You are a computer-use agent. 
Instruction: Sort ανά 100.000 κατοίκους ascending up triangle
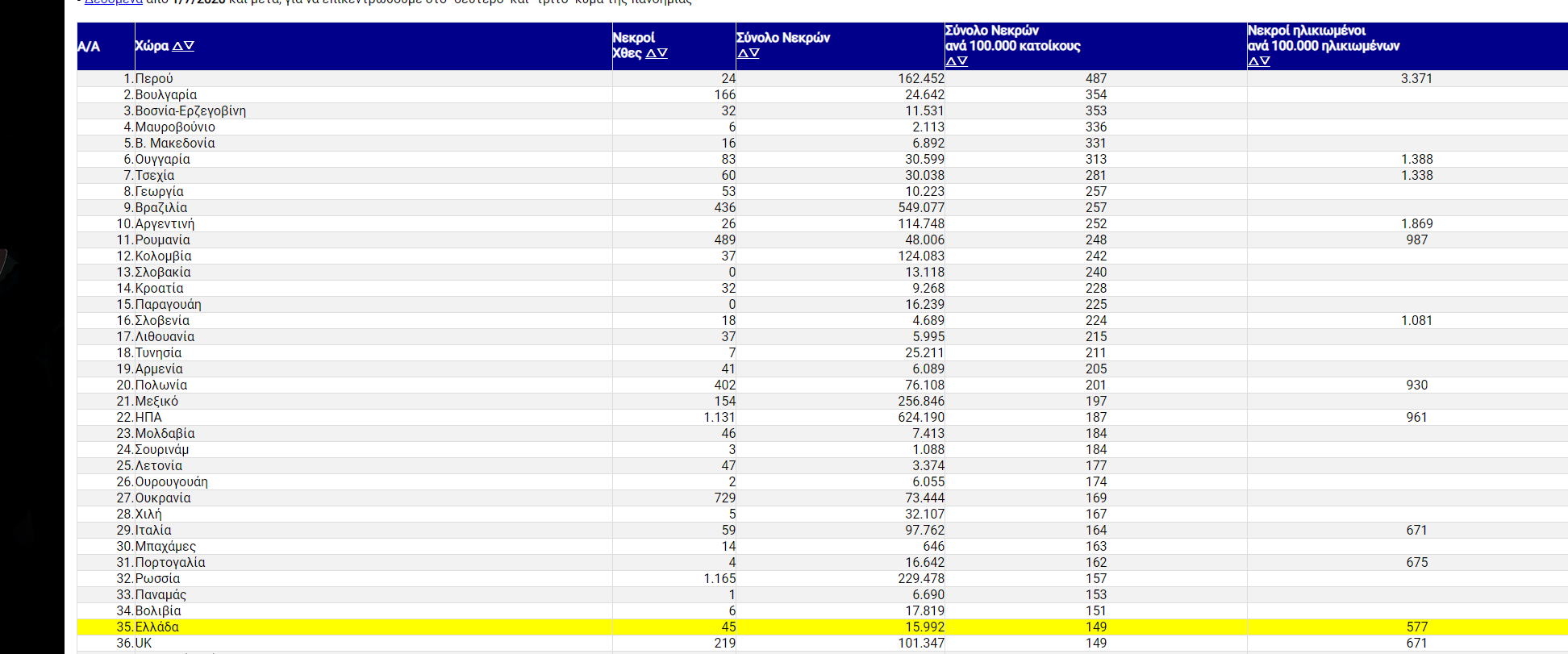pos(951,61)
